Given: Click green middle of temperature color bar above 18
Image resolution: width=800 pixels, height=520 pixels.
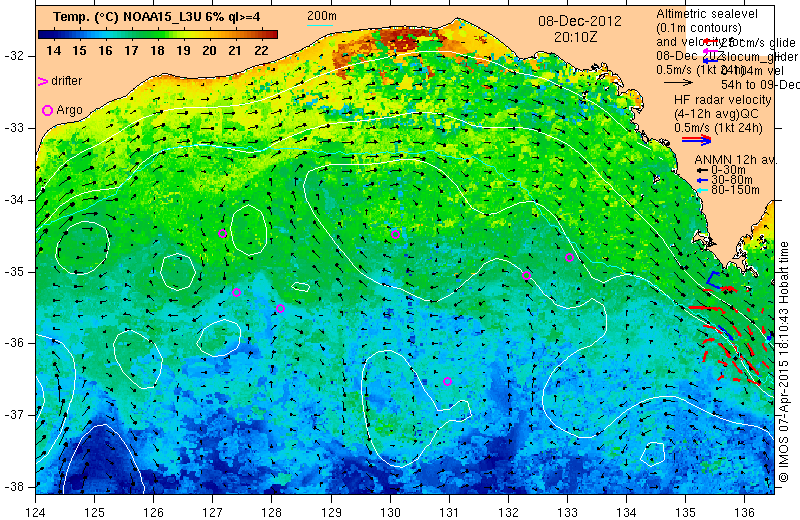Looking at the screenshot, I should (157, 34).
